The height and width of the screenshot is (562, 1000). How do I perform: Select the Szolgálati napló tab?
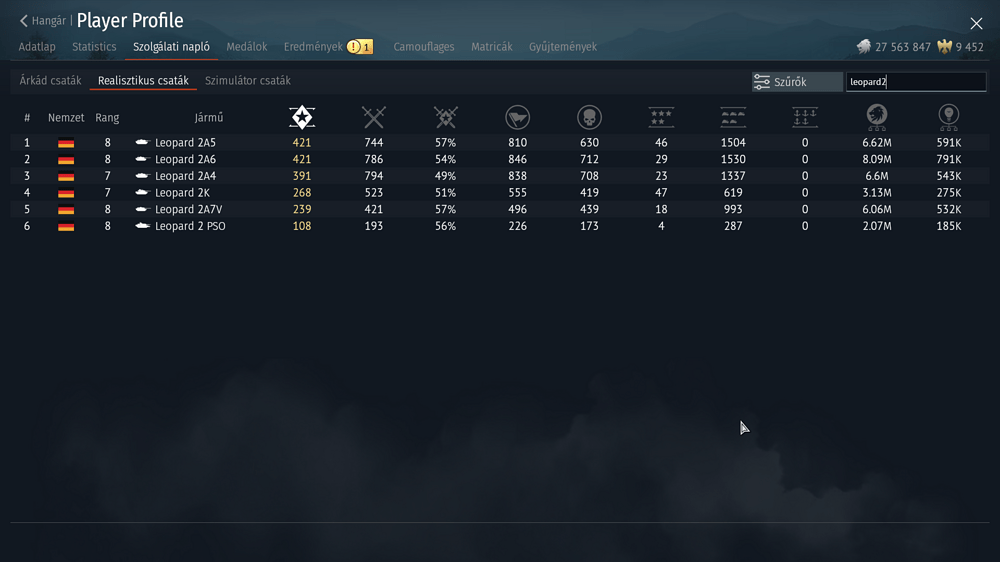pos(171,47)
